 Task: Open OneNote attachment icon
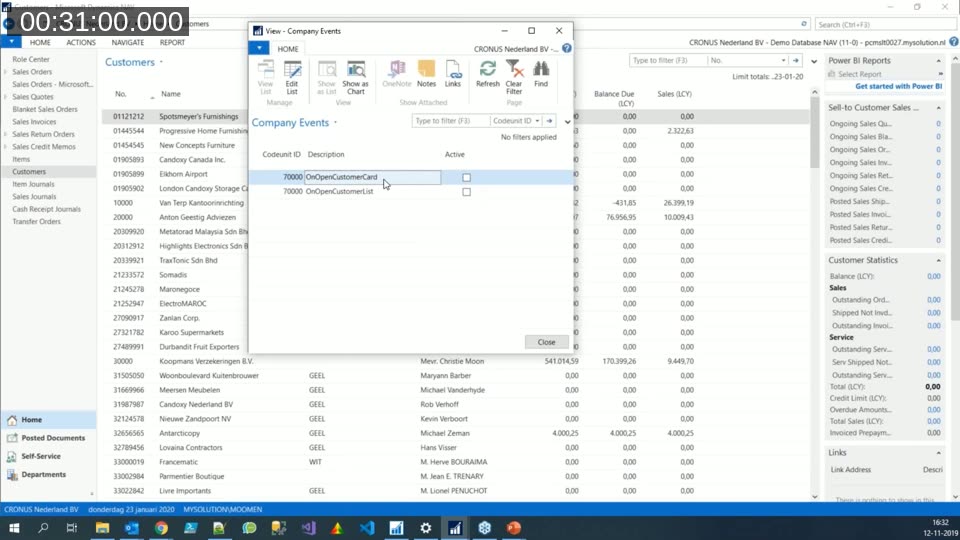pos(397,75)
